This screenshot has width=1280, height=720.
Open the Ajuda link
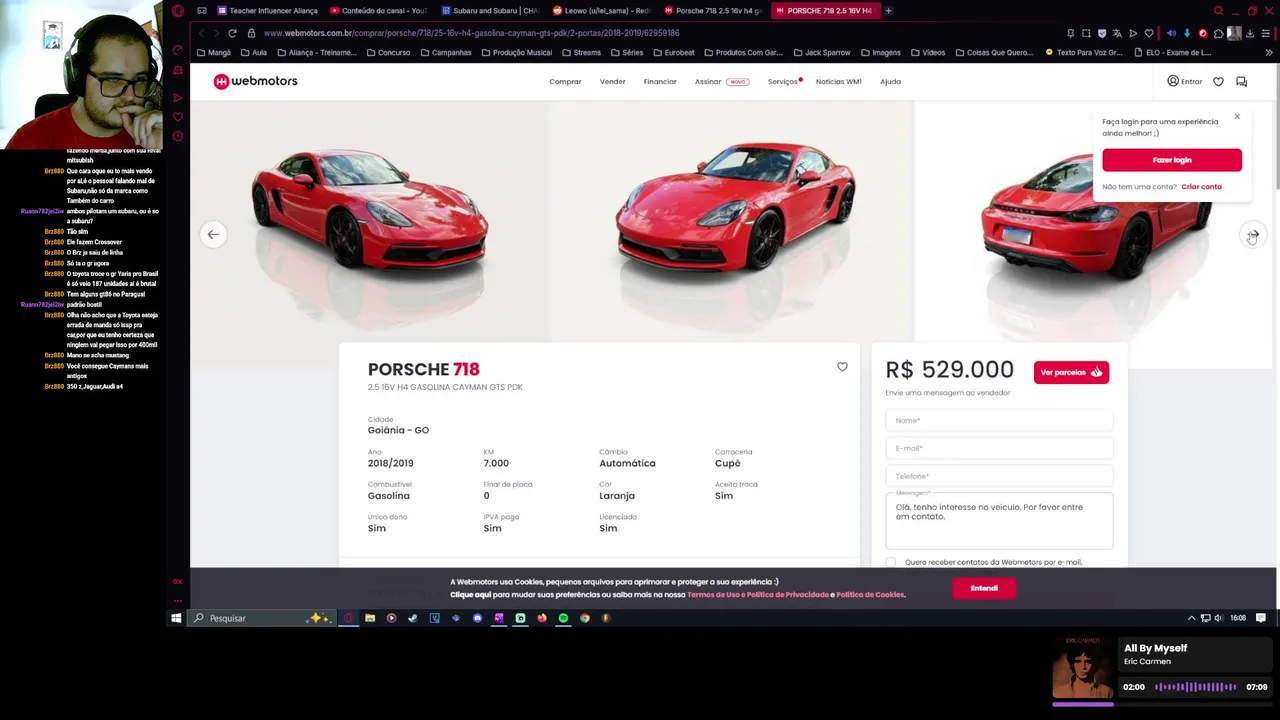tap(890, 82)
